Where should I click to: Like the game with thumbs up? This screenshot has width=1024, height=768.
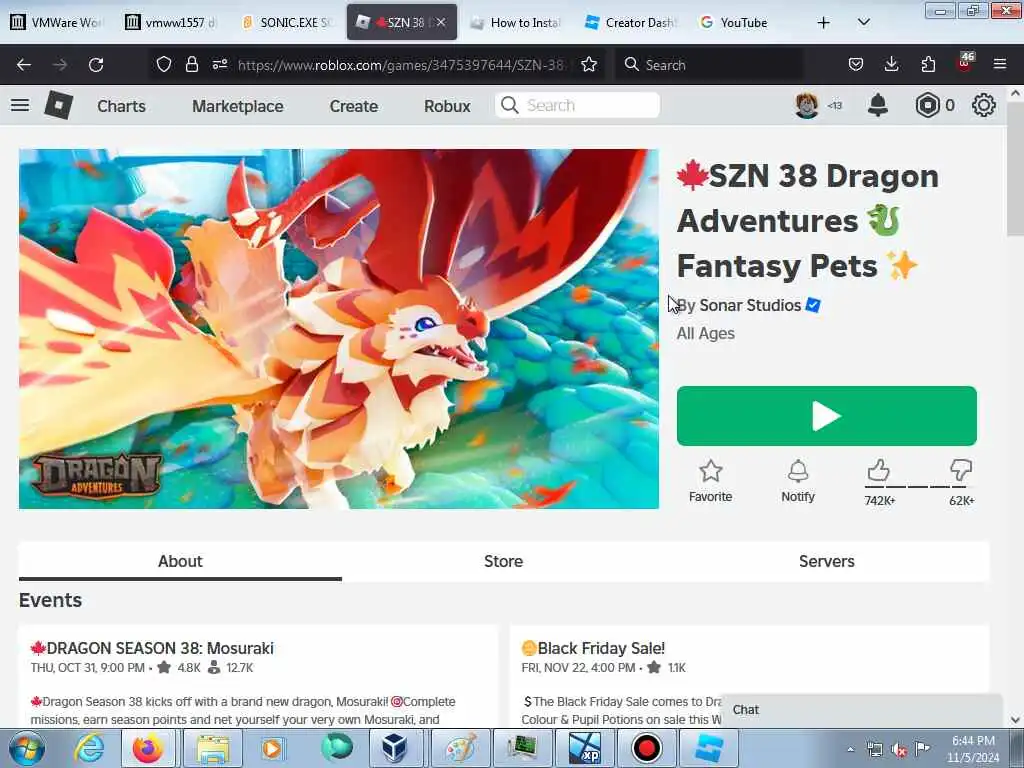[x=878, y=470]
